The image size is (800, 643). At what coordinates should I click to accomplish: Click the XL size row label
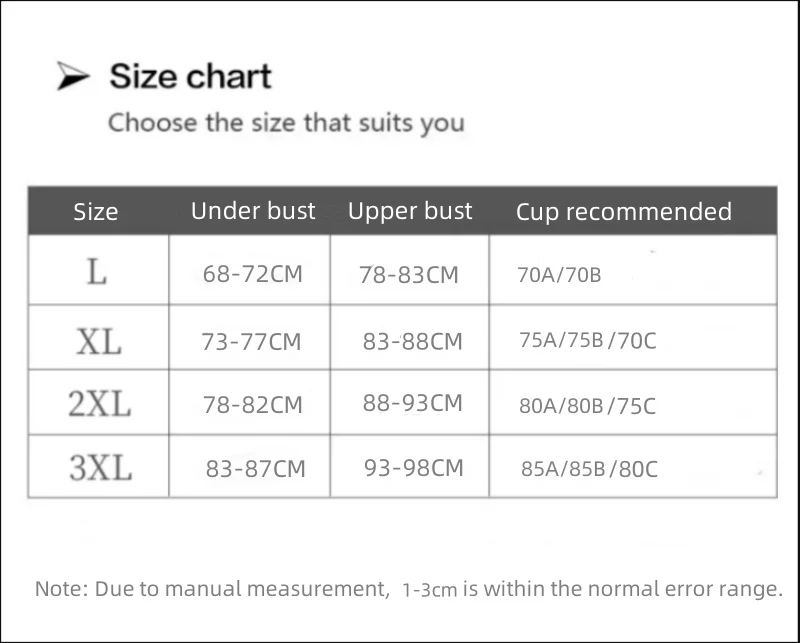[98, 342]
